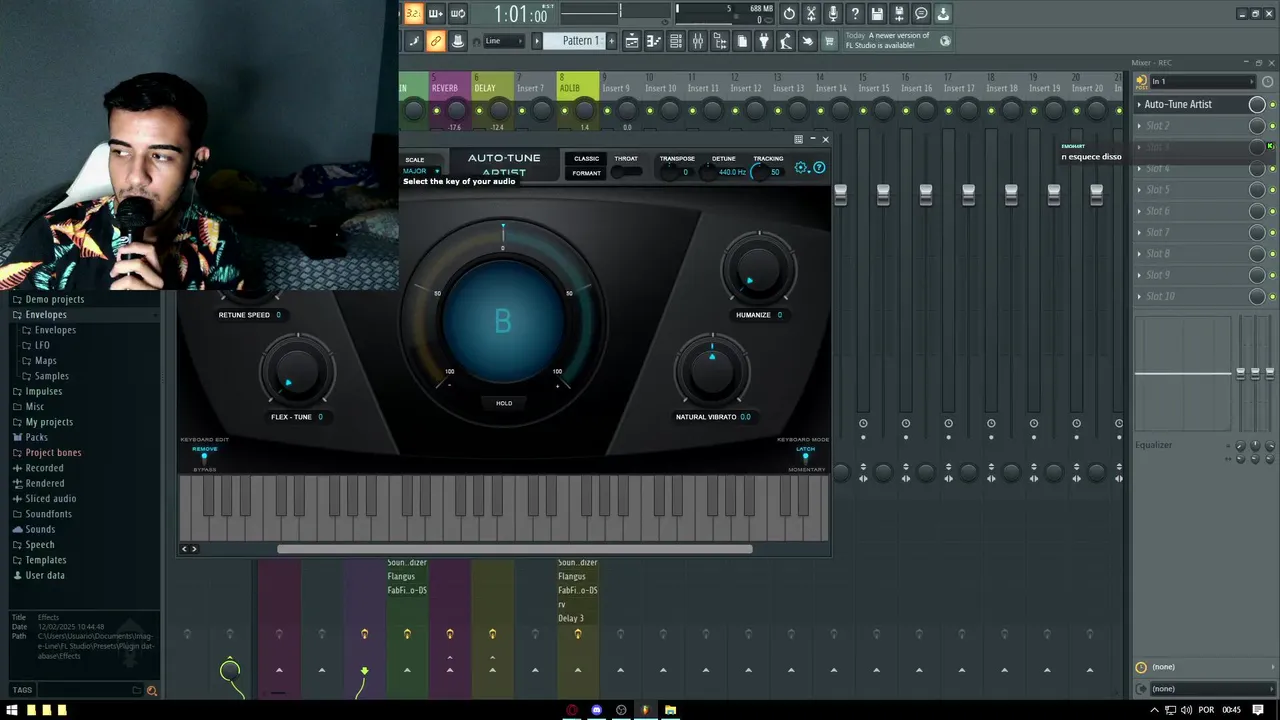
Task: Open the help question mark icon in FL toolbar
Action: (855, 13)
